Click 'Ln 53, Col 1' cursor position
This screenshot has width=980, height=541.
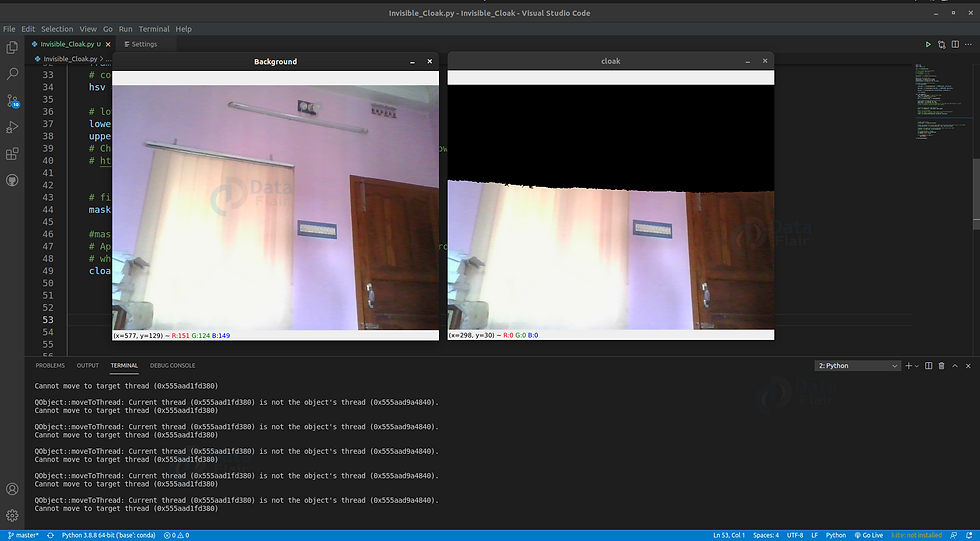tap(729, 535)
